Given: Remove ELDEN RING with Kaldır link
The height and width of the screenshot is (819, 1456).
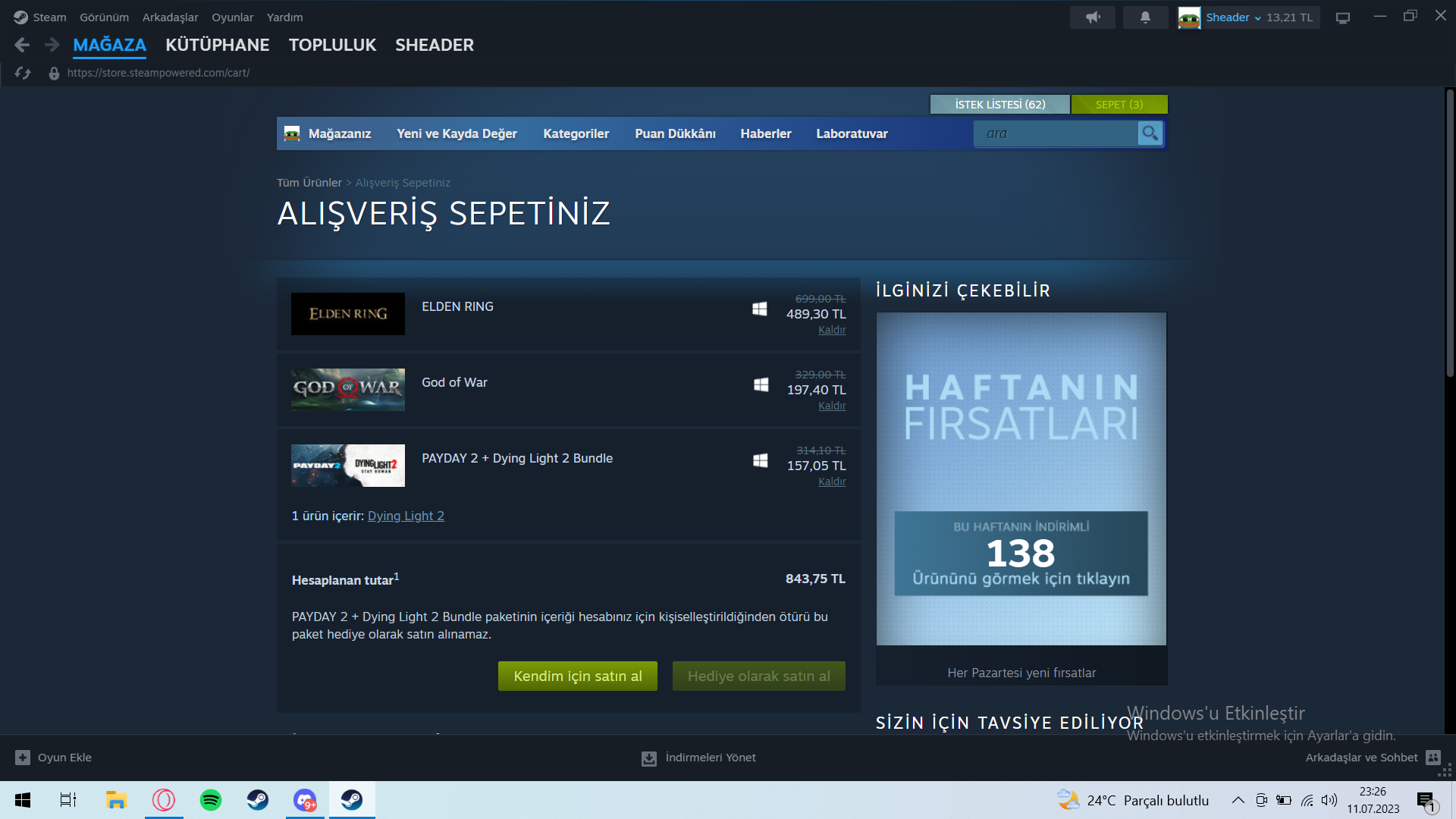Looking at the screenshot, I should (831, 330).
